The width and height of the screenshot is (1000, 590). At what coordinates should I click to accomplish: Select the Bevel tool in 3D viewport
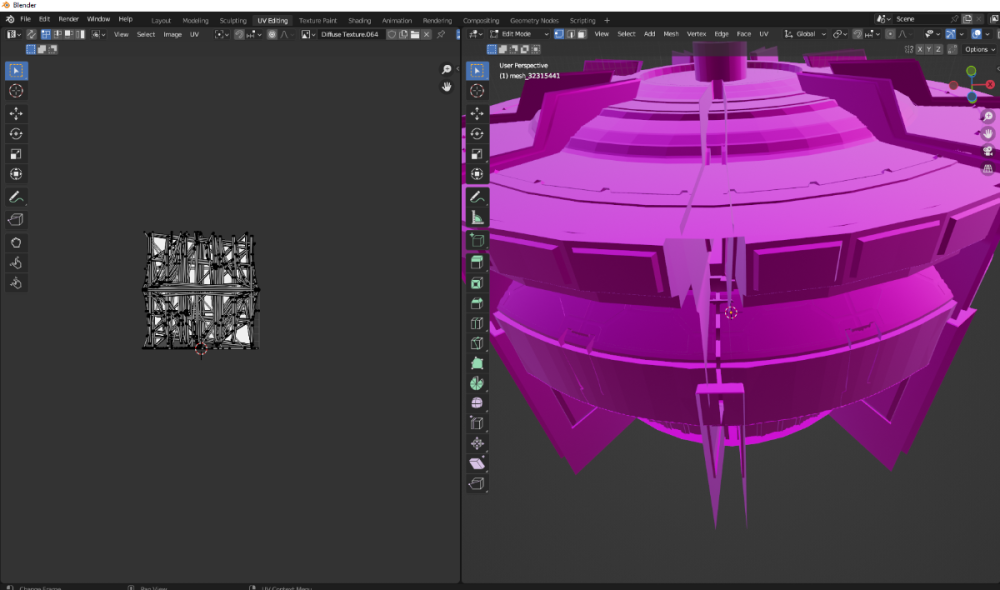pos(477,303)
